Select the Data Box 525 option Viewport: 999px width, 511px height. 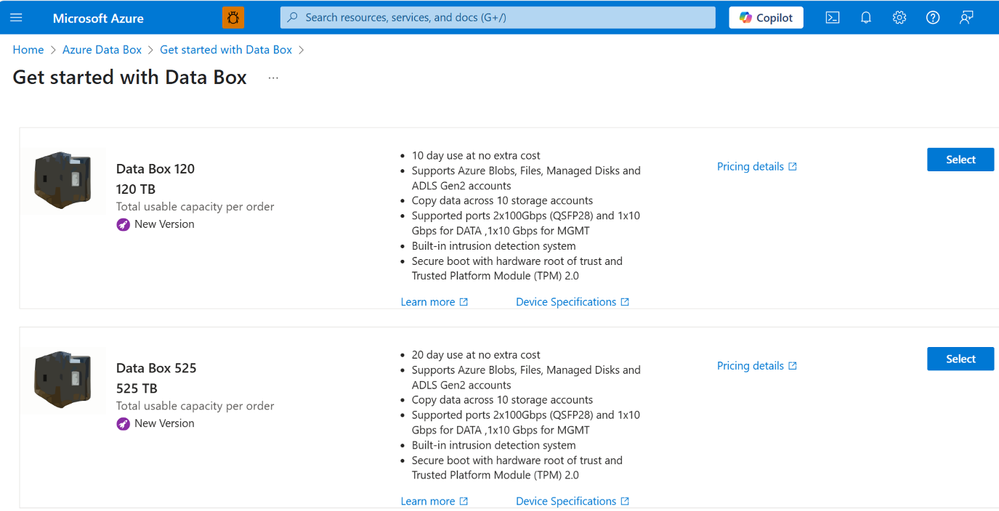tap(960, 359)
